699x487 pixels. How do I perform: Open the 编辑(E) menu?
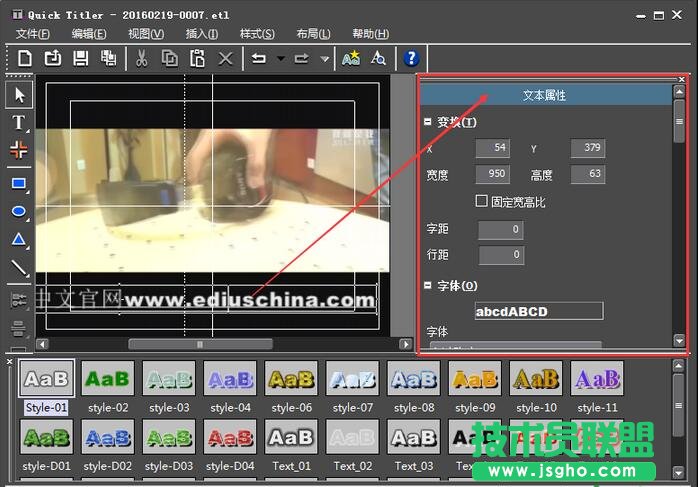[89, 34]
